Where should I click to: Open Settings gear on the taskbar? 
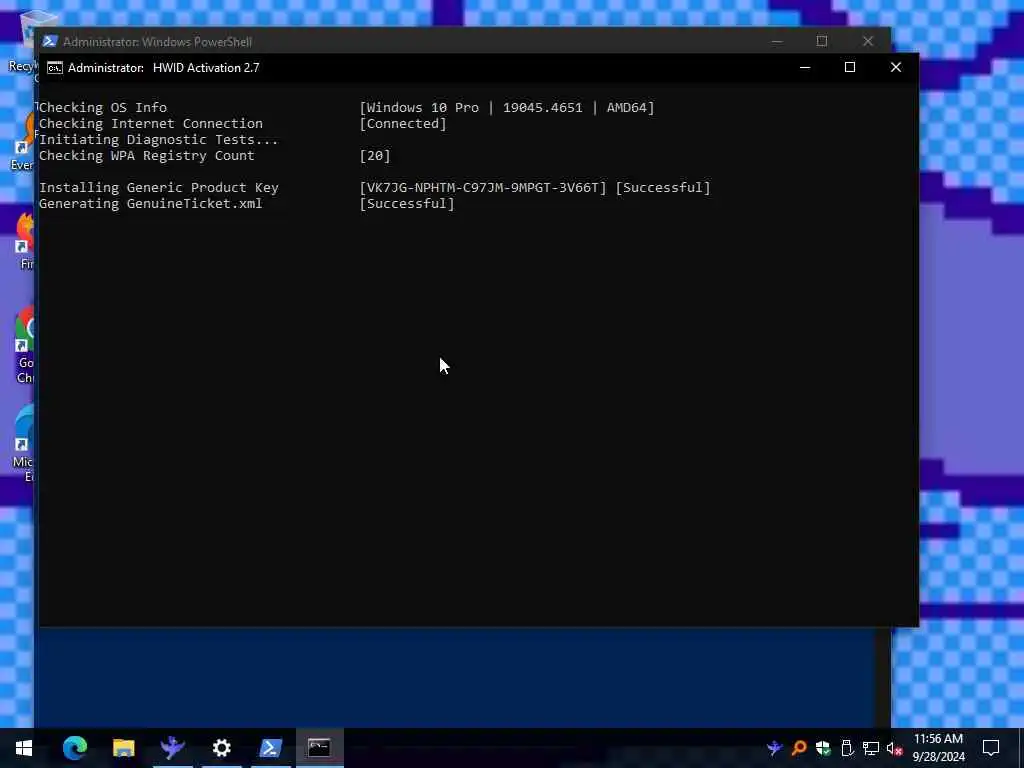pos(221,748)
